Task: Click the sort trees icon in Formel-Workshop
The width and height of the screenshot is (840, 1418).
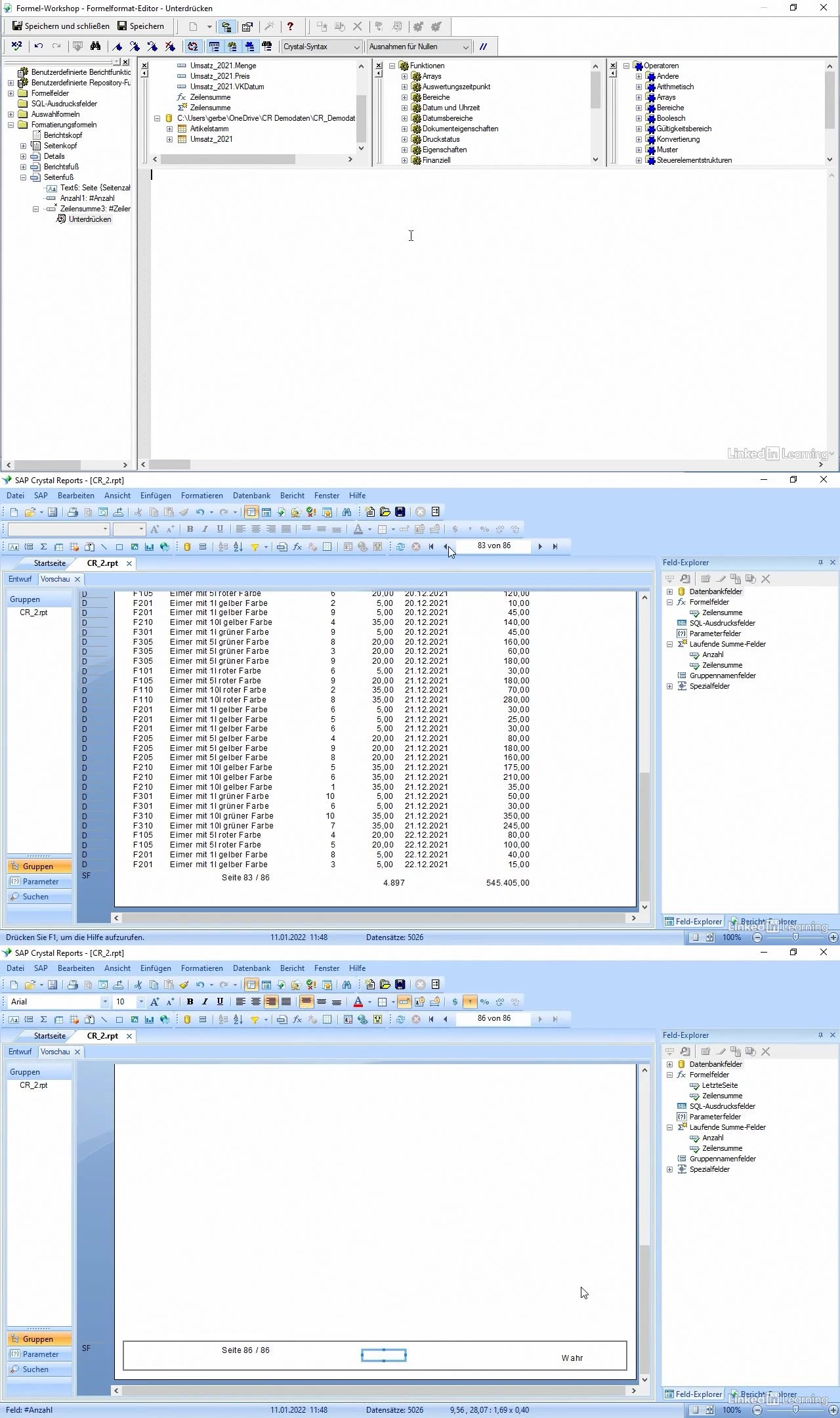Action: [x=193, y=46]
